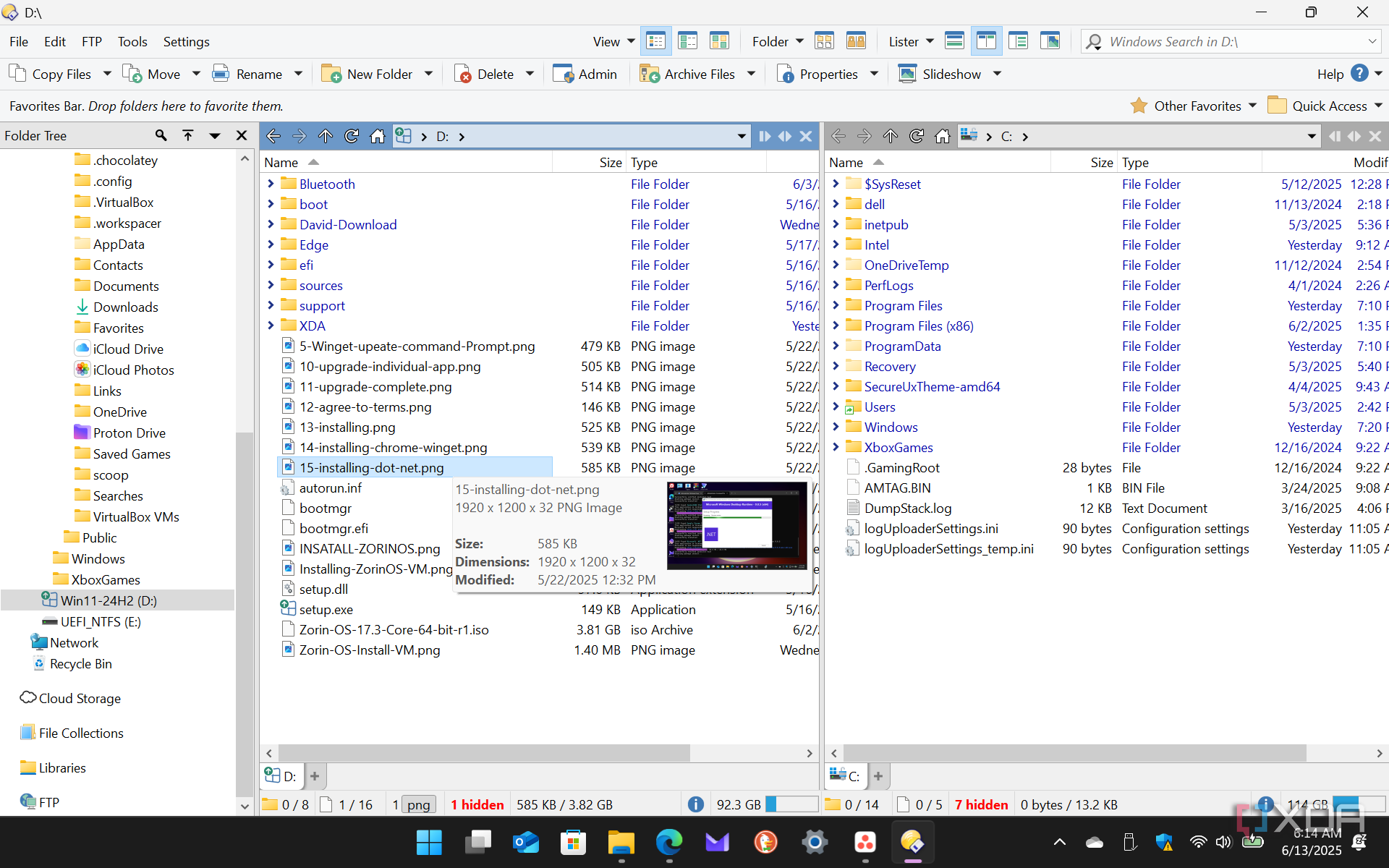Expand the Program Files folder in the C: pane

pyautogui.click(x=836, y=305)
